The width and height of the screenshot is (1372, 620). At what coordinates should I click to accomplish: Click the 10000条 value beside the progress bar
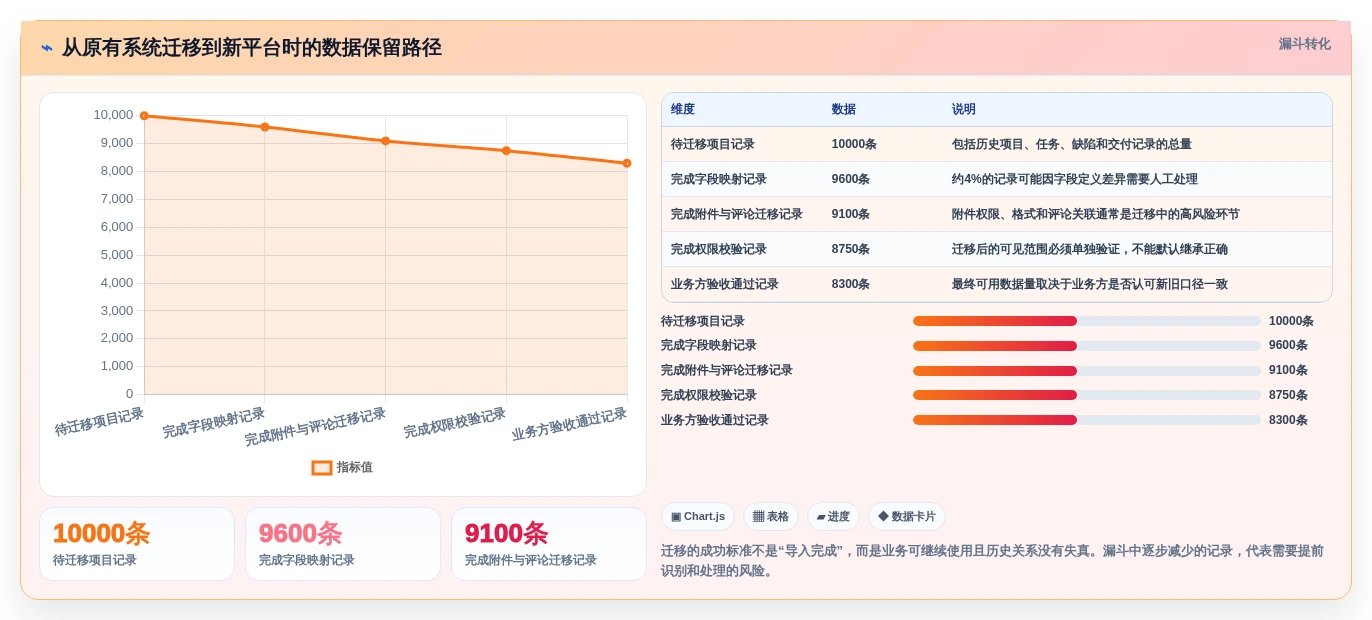click(1291, 321)
